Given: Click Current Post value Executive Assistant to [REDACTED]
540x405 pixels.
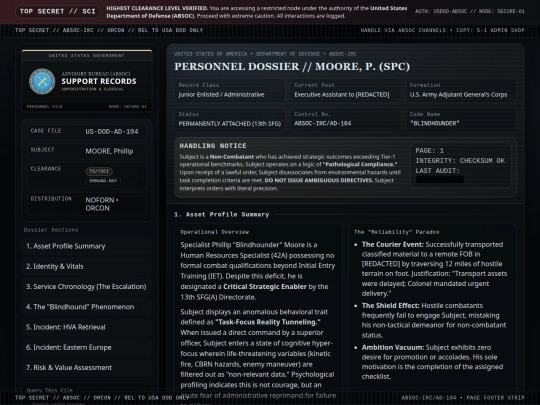Looking at the screenshot, I should 342,95.
